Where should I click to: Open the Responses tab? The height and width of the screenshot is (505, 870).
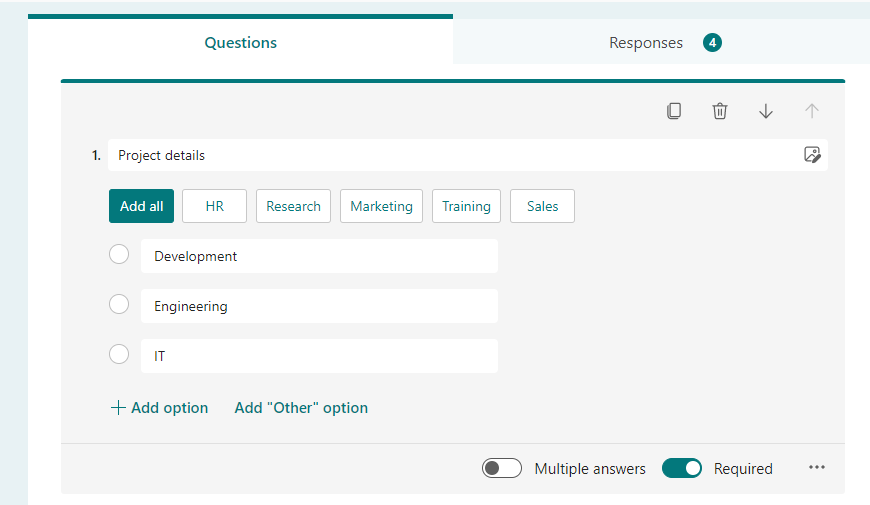661,43
